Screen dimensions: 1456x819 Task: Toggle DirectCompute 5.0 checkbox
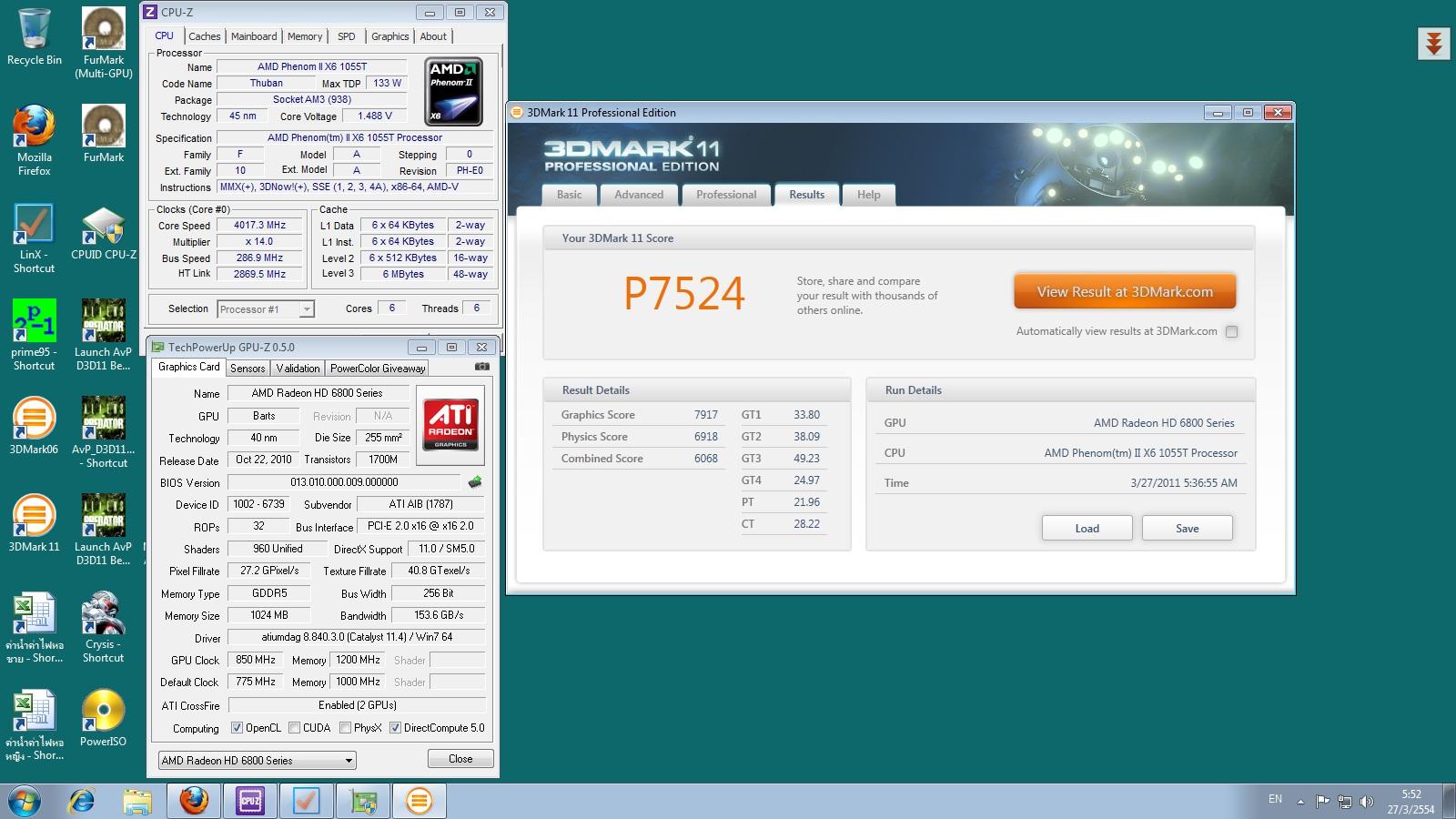[395, 728]
